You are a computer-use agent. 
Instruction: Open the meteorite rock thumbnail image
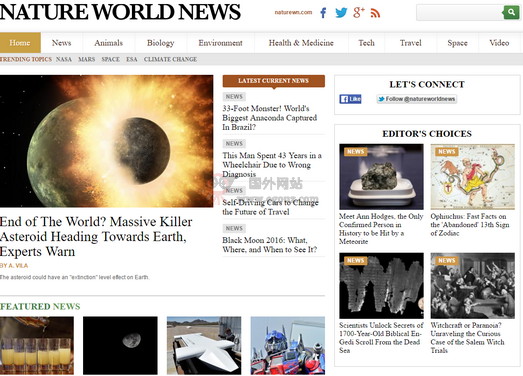point(381,177)
